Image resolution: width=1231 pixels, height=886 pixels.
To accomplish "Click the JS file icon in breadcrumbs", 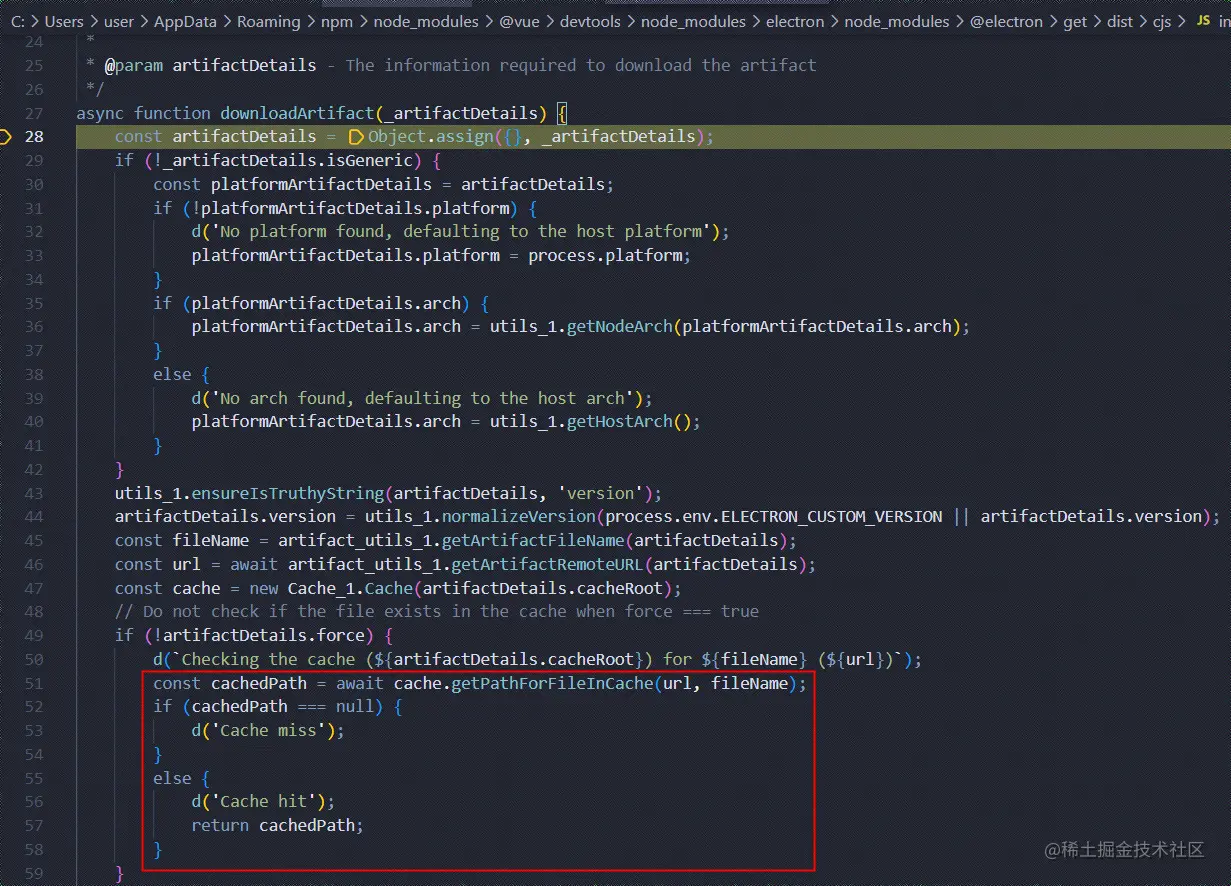I will point(1203,21).
